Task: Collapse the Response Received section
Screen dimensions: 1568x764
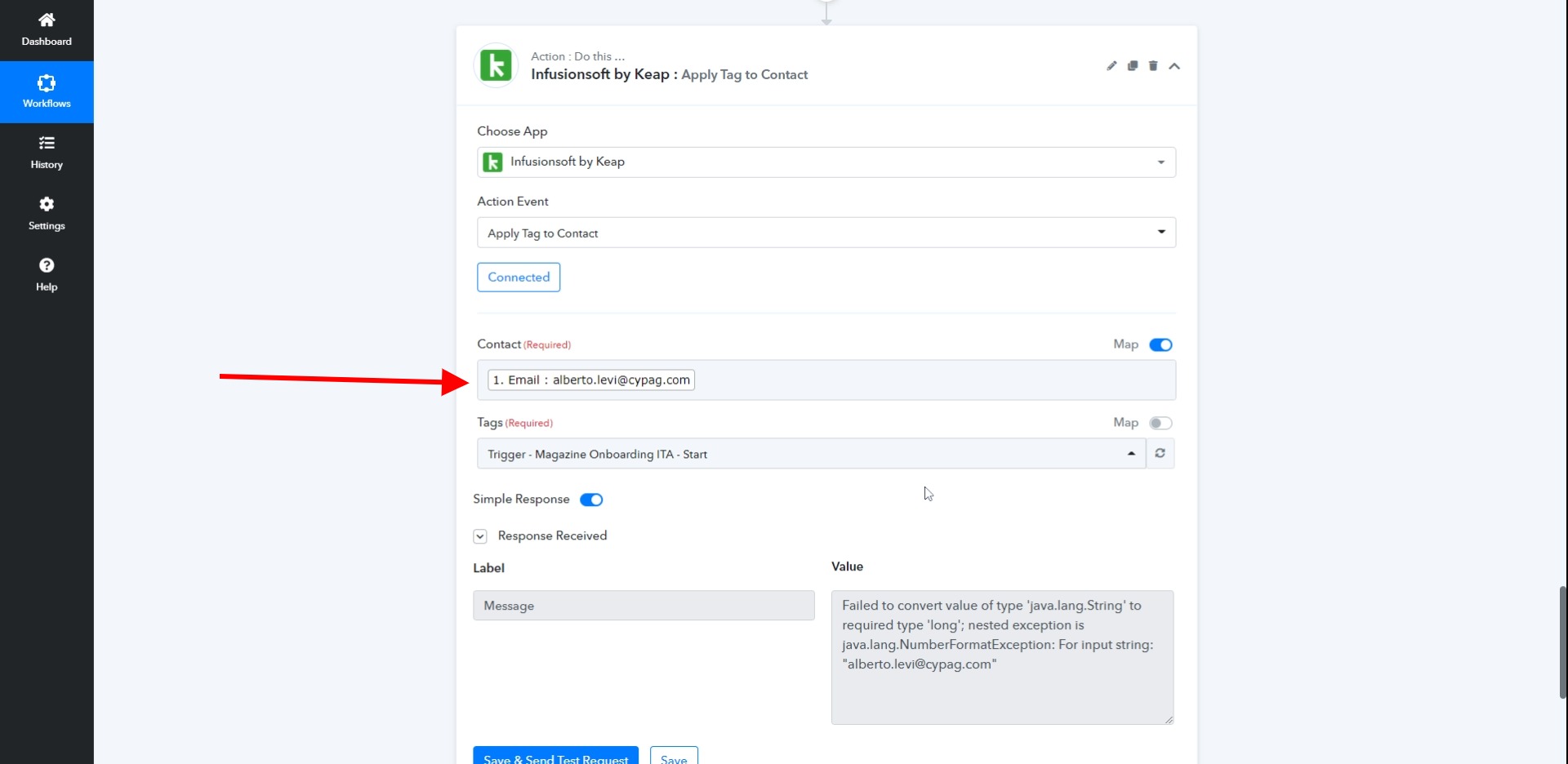Action: [480, 536]
